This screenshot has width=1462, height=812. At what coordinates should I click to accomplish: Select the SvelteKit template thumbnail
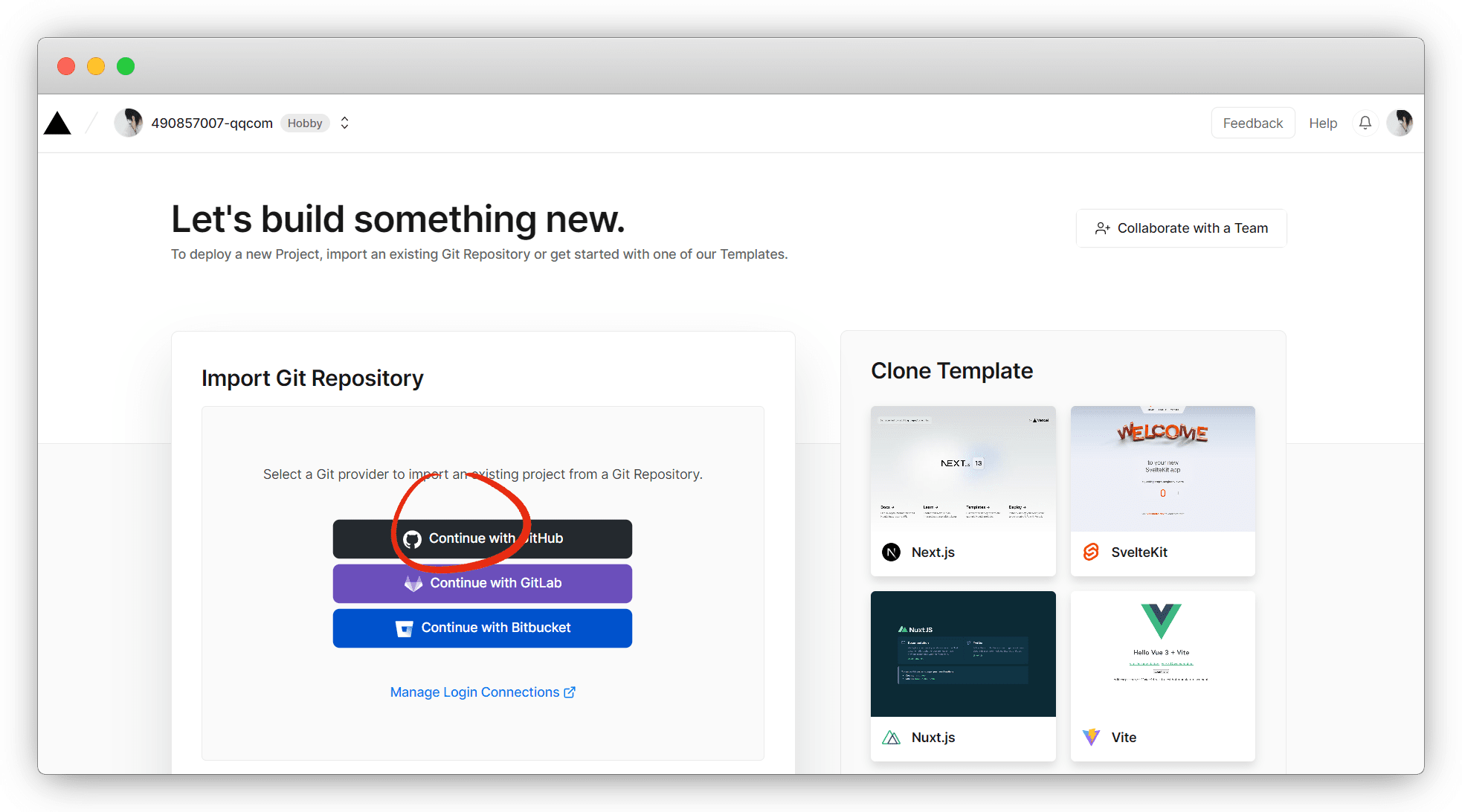[1162, 468]
